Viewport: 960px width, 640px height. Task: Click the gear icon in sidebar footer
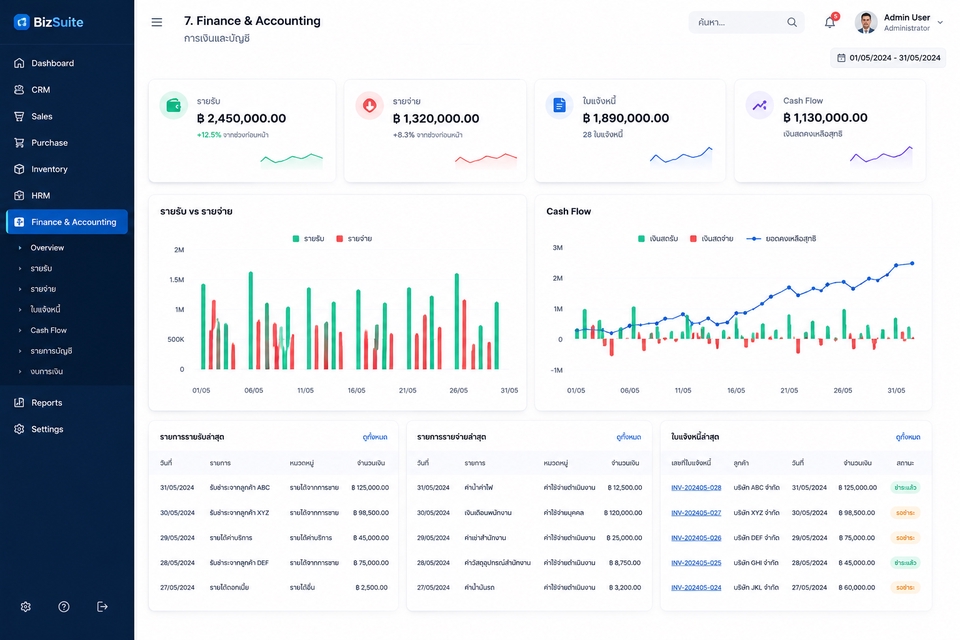click(x=25, y=606)
